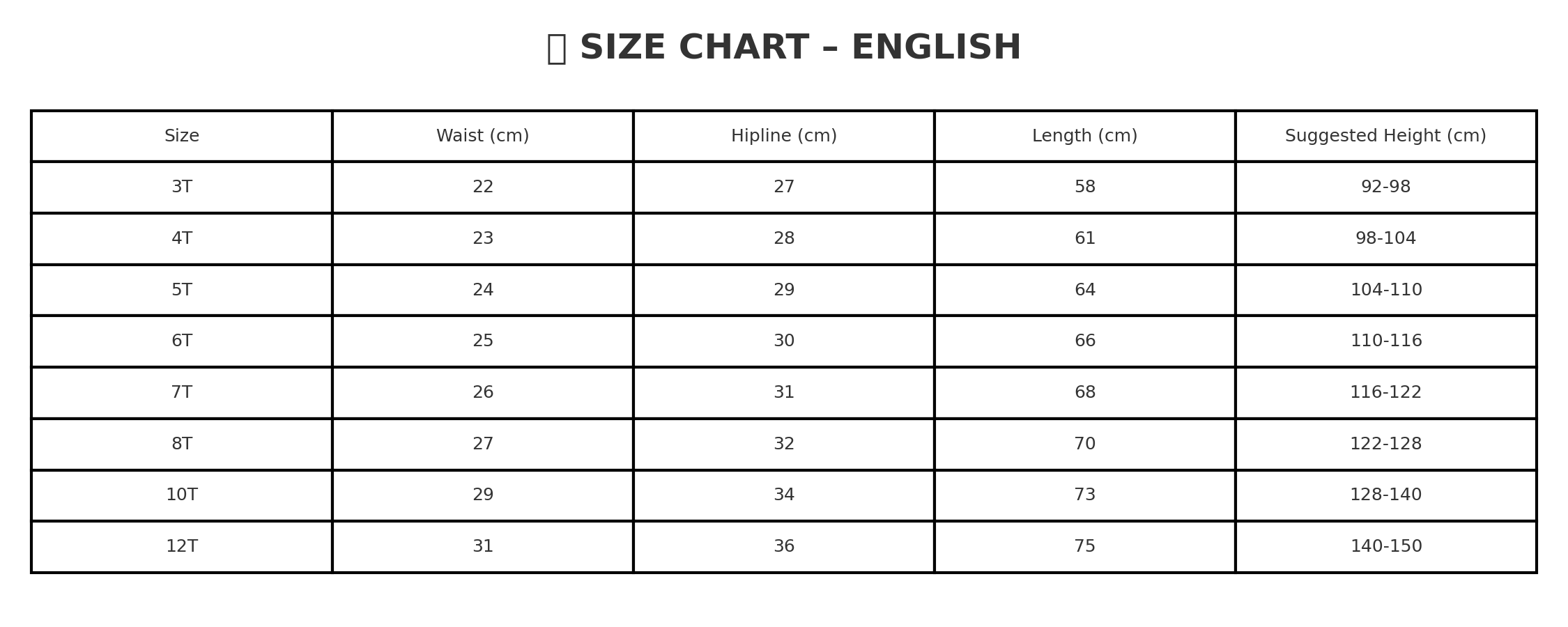Click the 12T size cell
The image size is (1568, 627).
pyautogui.click(x=182, y=547)
